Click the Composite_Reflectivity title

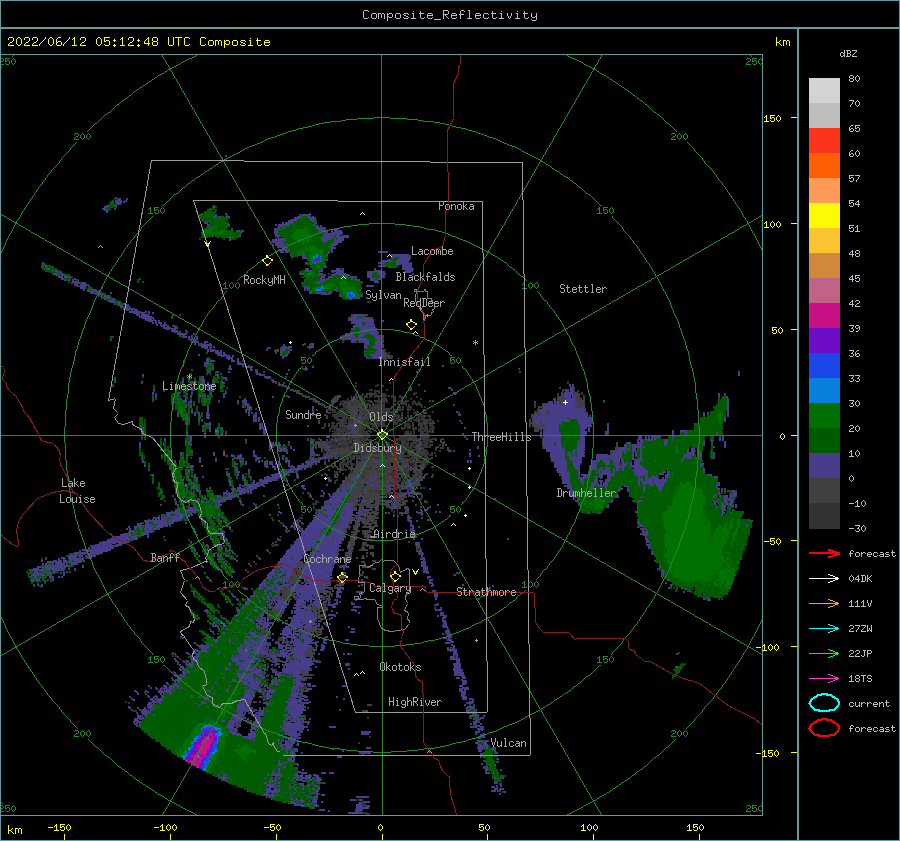point(450,15)
